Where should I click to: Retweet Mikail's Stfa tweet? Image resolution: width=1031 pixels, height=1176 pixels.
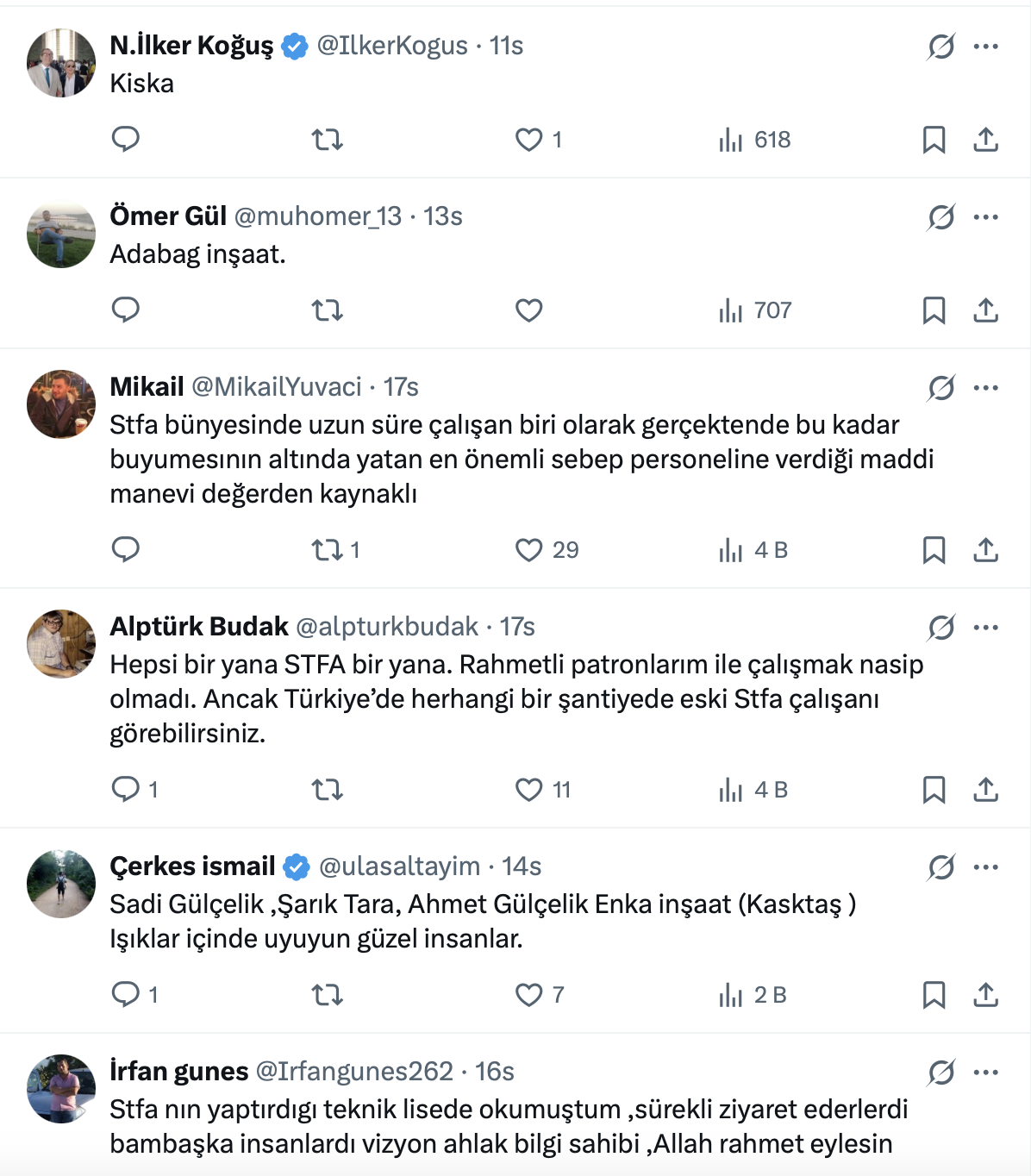[x=327, y=550]
